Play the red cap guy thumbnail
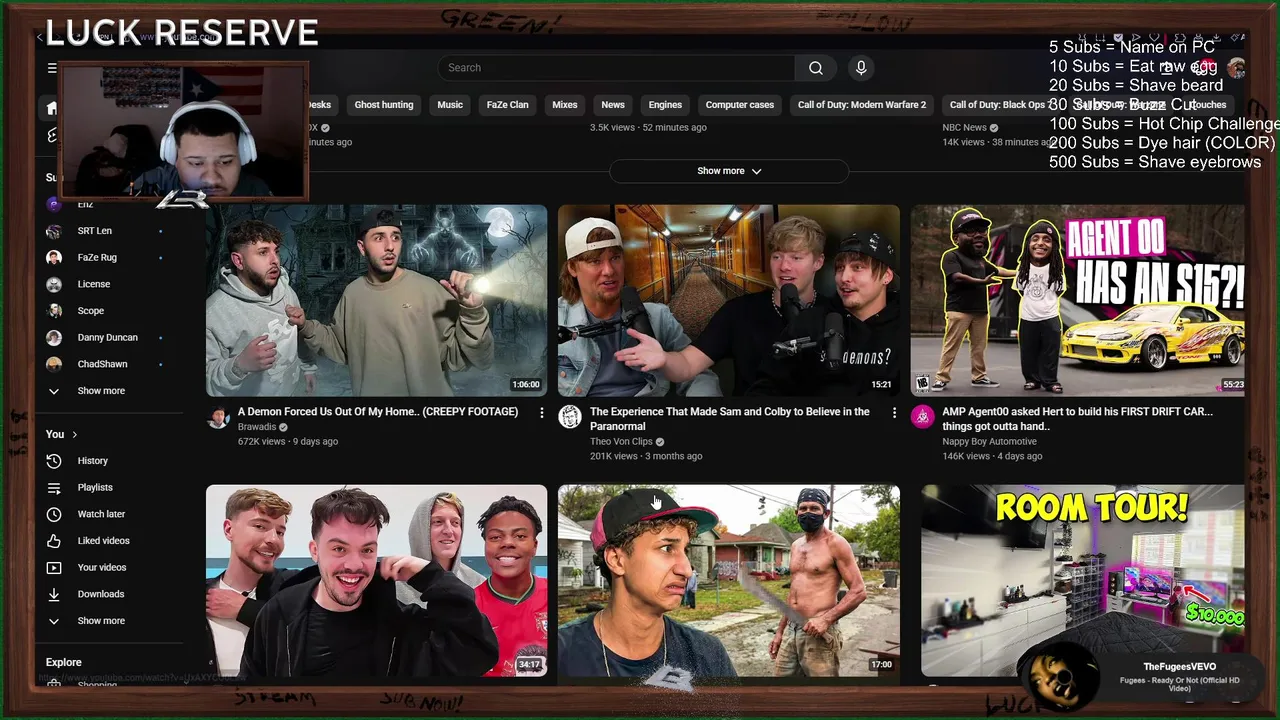The width and height of the screenshot is (1280, 720). pyautogui.click(x=729, y=581)
